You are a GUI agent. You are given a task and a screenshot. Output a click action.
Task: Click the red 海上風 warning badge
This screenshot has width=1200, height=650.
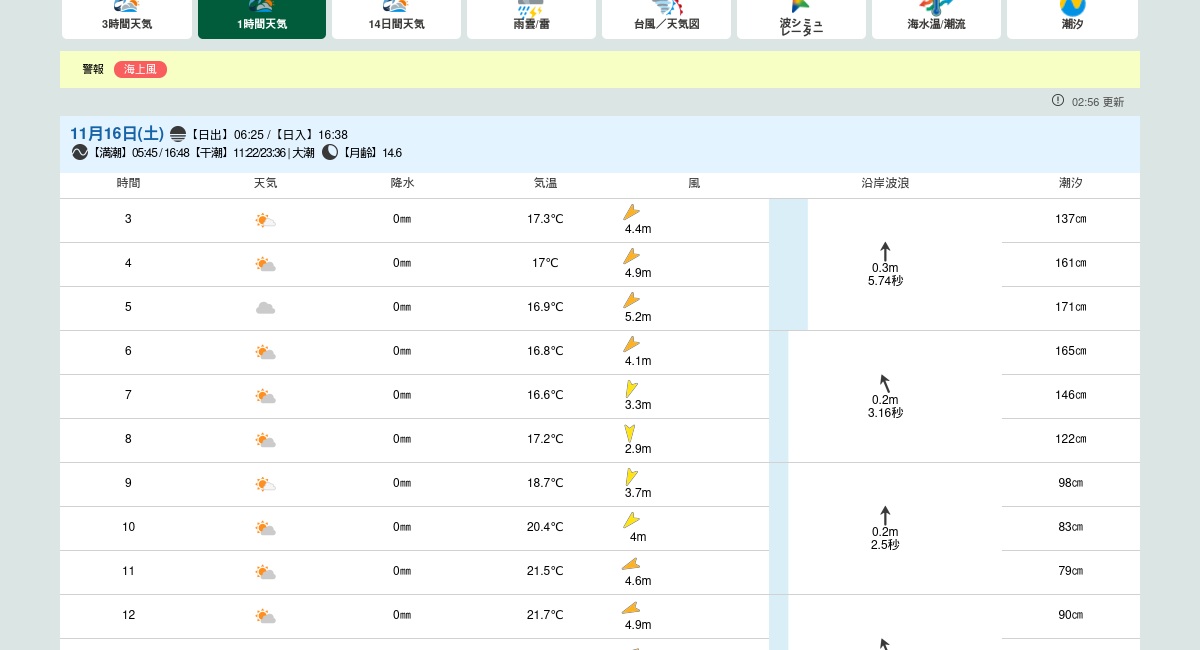click(140, 69)
